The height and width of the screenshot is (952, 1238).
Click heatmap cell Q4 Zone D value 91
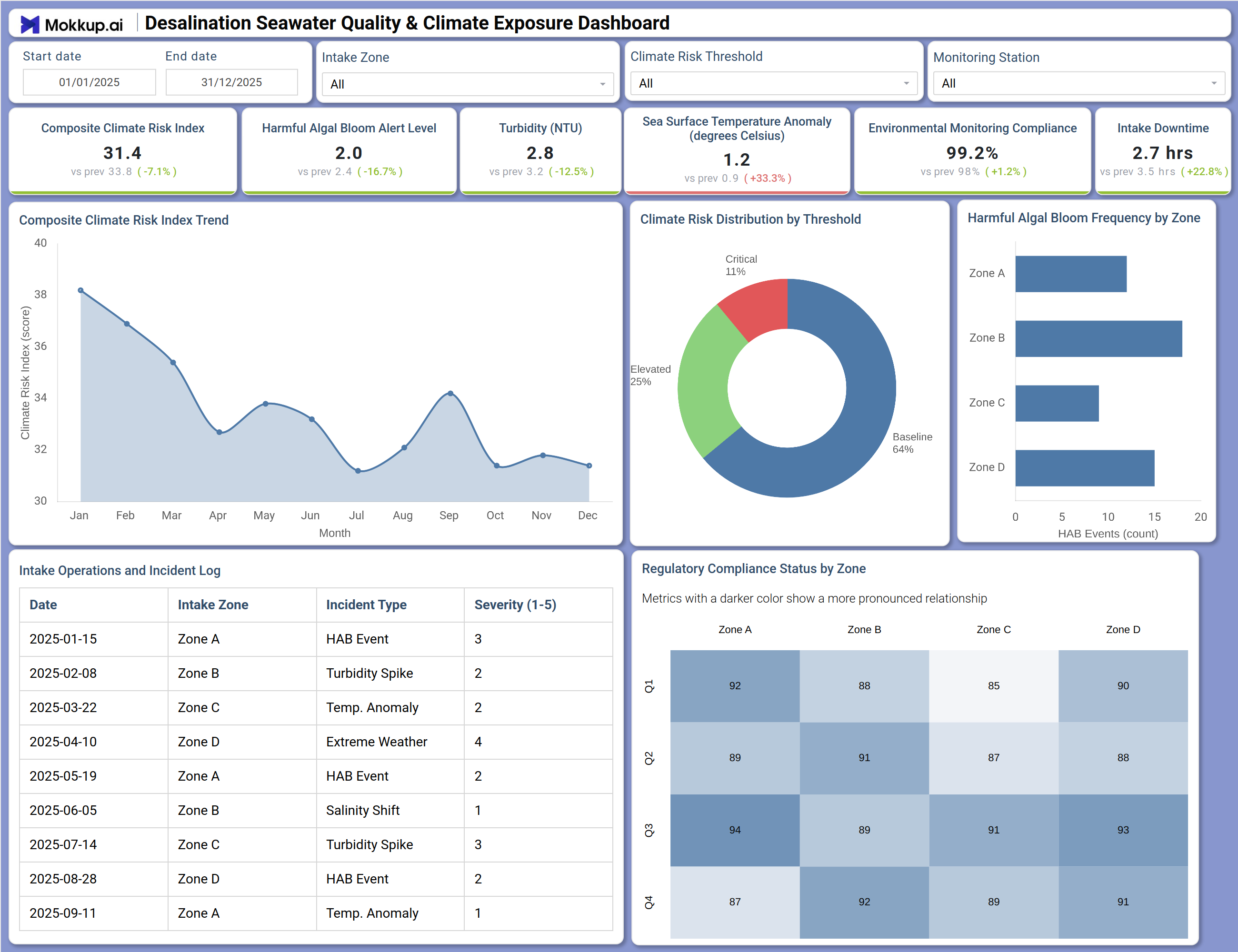pos(1123,902)
